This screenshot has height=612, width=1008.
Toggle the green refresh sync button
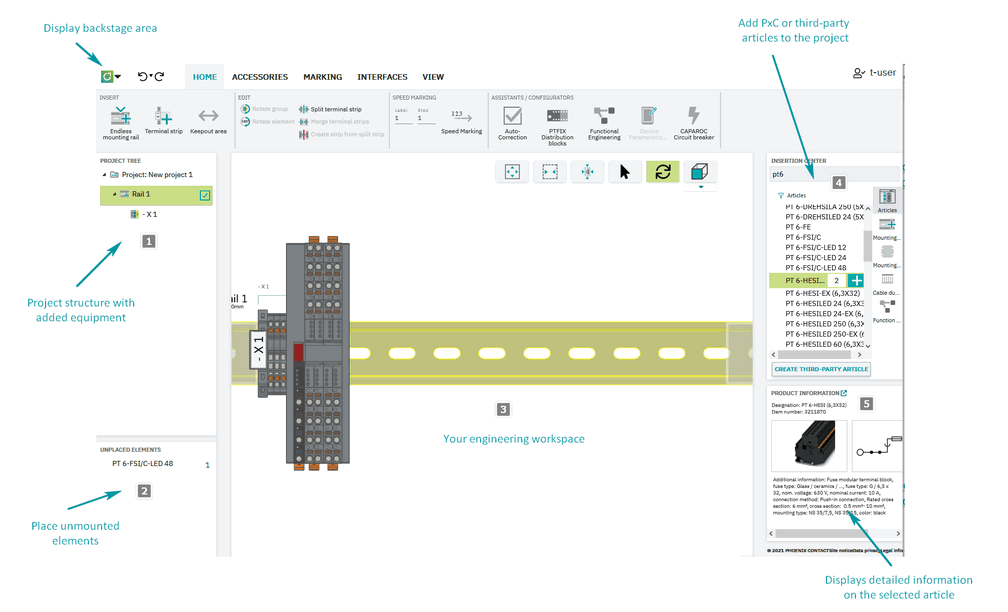click(x=663, y=172)
